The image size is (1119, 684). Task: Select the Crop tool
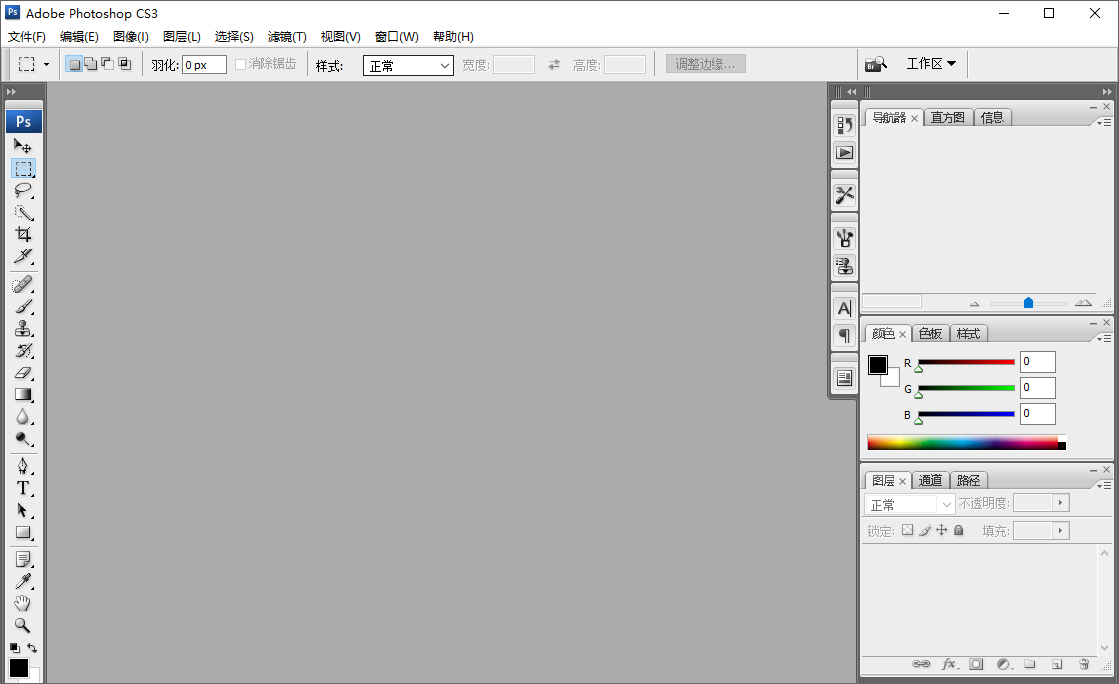(24, 234)
